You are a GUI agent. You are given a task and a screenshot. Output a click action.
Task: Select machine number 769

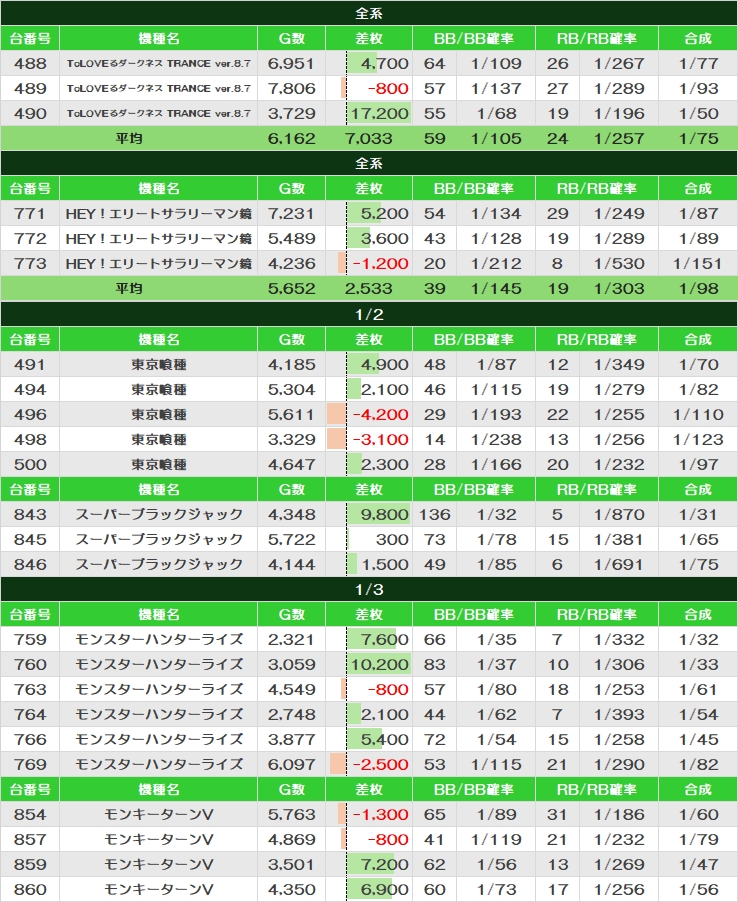[30, 765]
